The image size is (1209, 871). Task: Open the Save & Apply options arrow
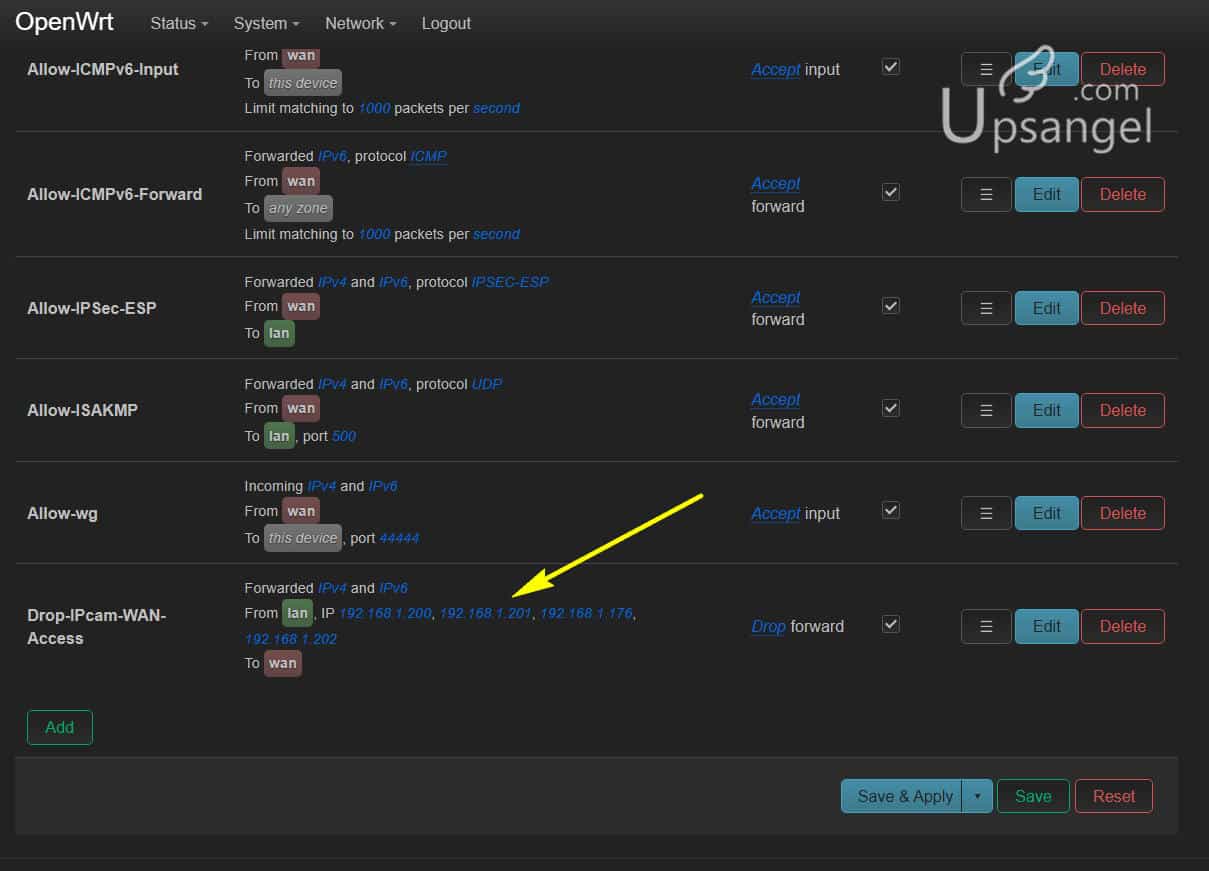pos(977,797)
